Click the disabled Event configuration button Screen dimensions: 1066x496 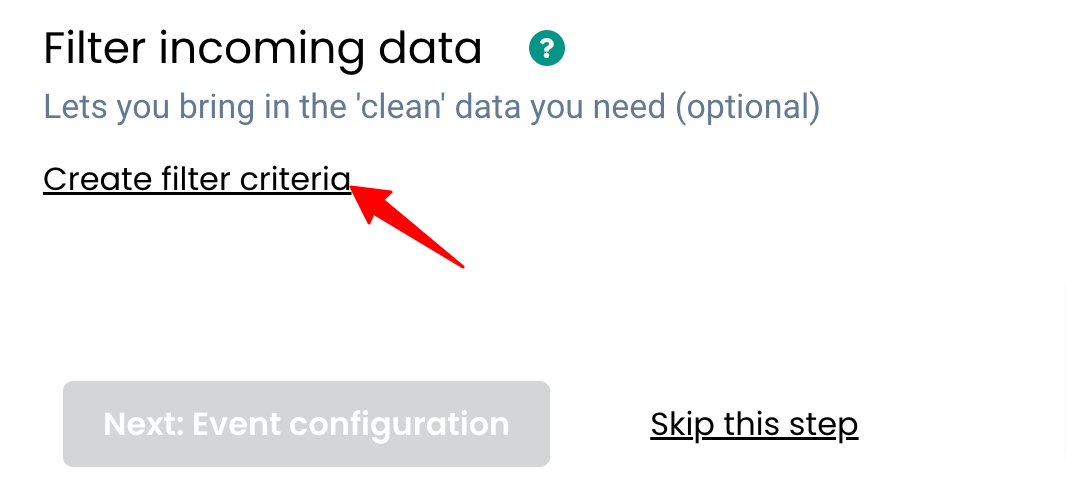(306, 424)
